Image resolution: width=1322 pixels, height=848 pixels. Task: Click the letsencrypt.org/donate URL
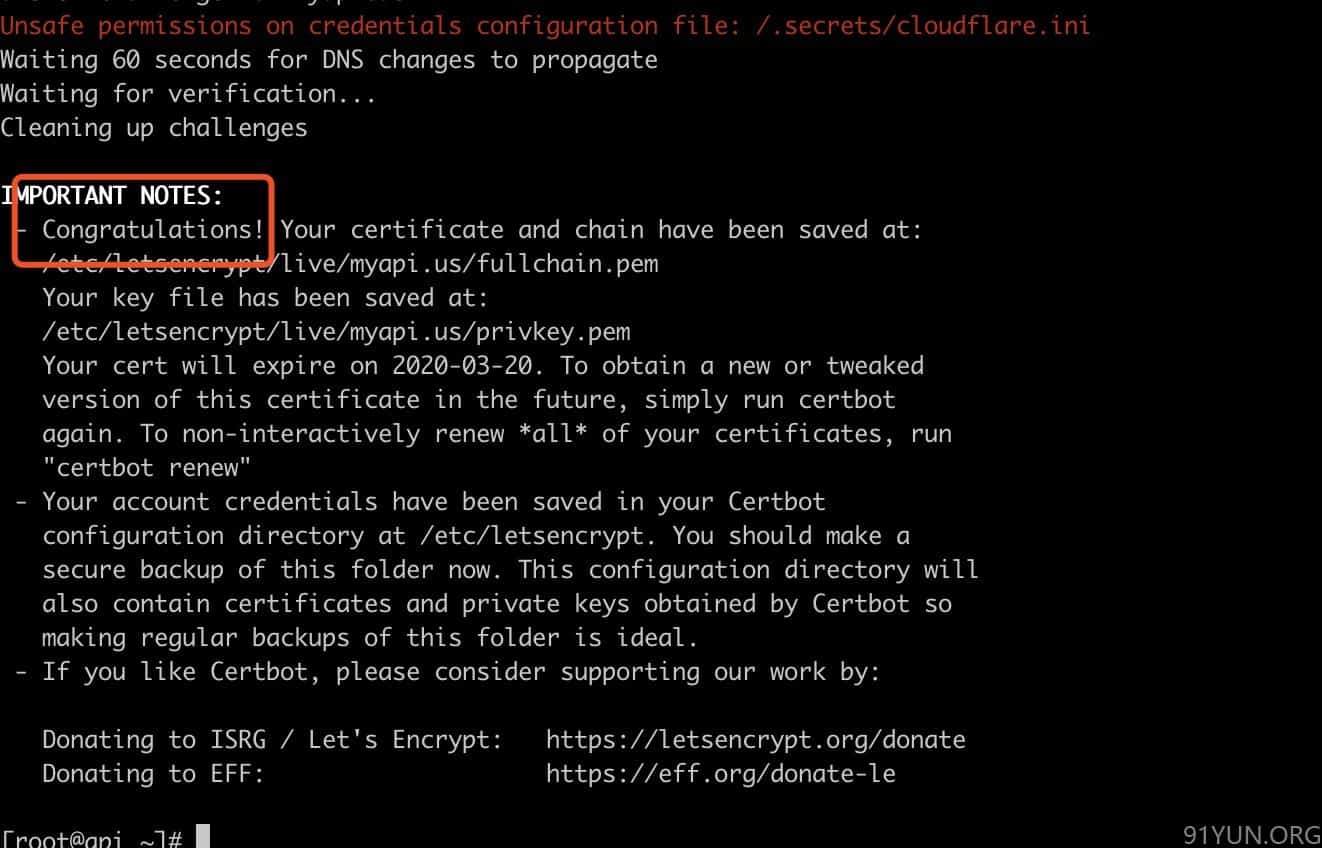pos(755,740)
